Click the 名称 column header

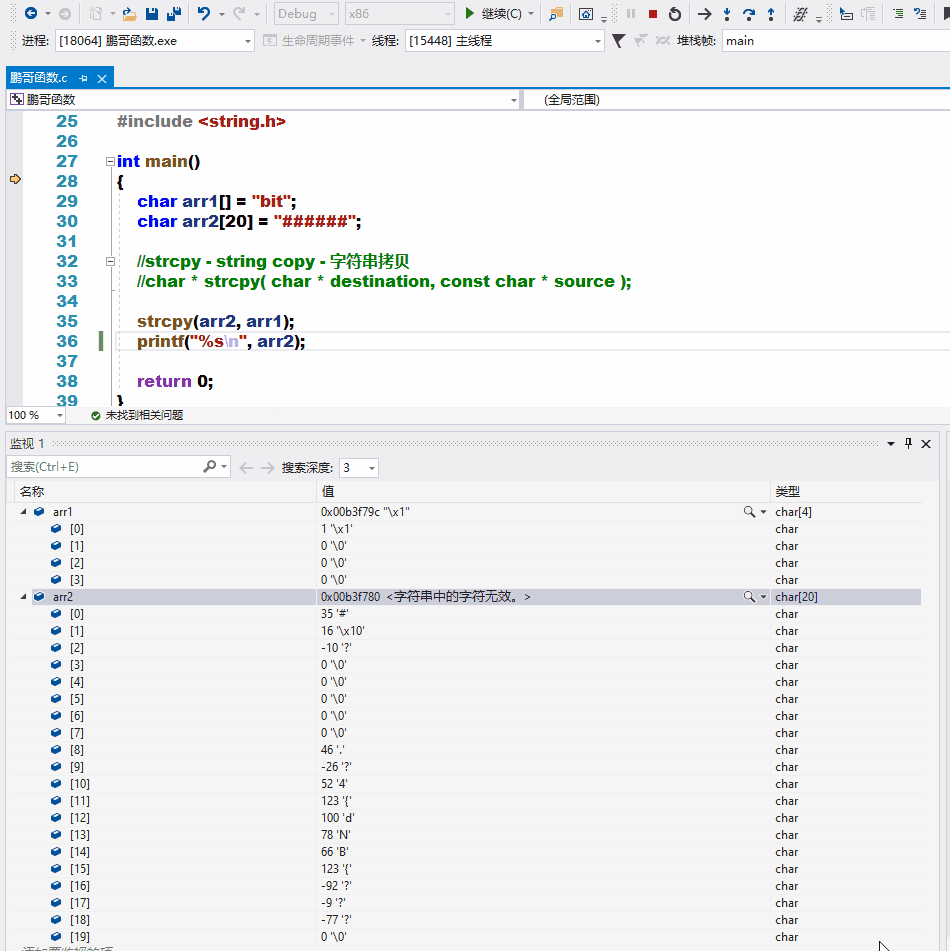pos(164,491)
